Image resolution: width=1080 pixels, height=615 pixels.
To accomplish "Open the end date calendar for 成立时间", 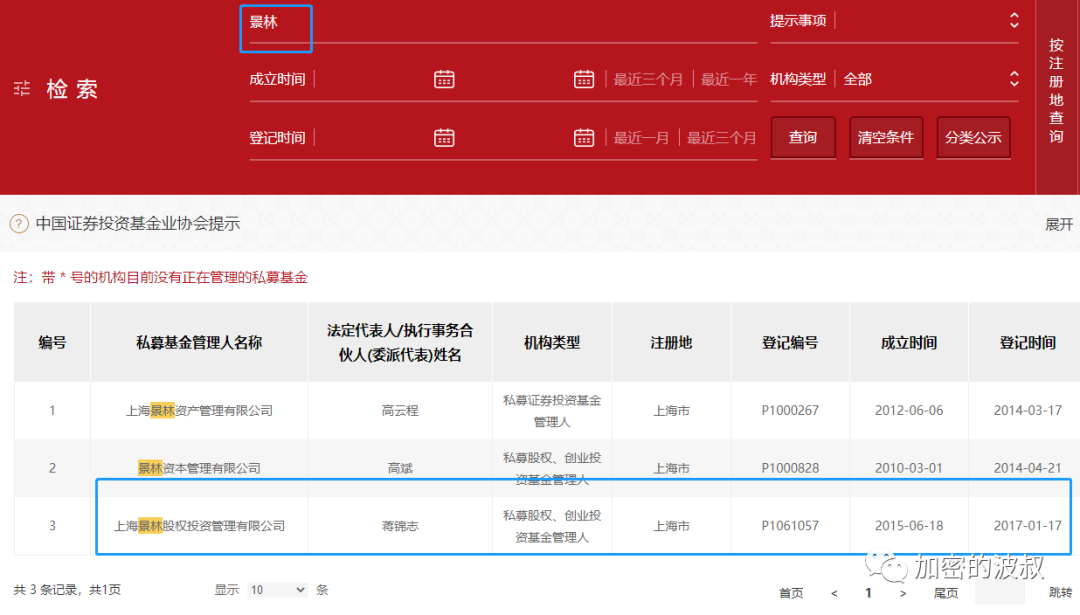I will pos(584,78).
